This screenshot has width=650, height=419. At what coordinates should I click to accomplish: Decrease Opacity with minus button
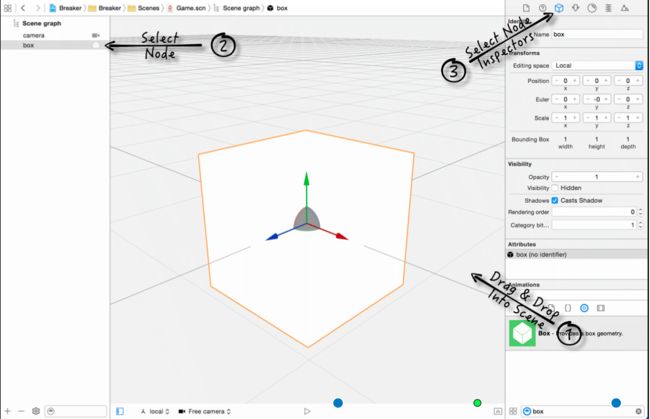pos(557,177)
